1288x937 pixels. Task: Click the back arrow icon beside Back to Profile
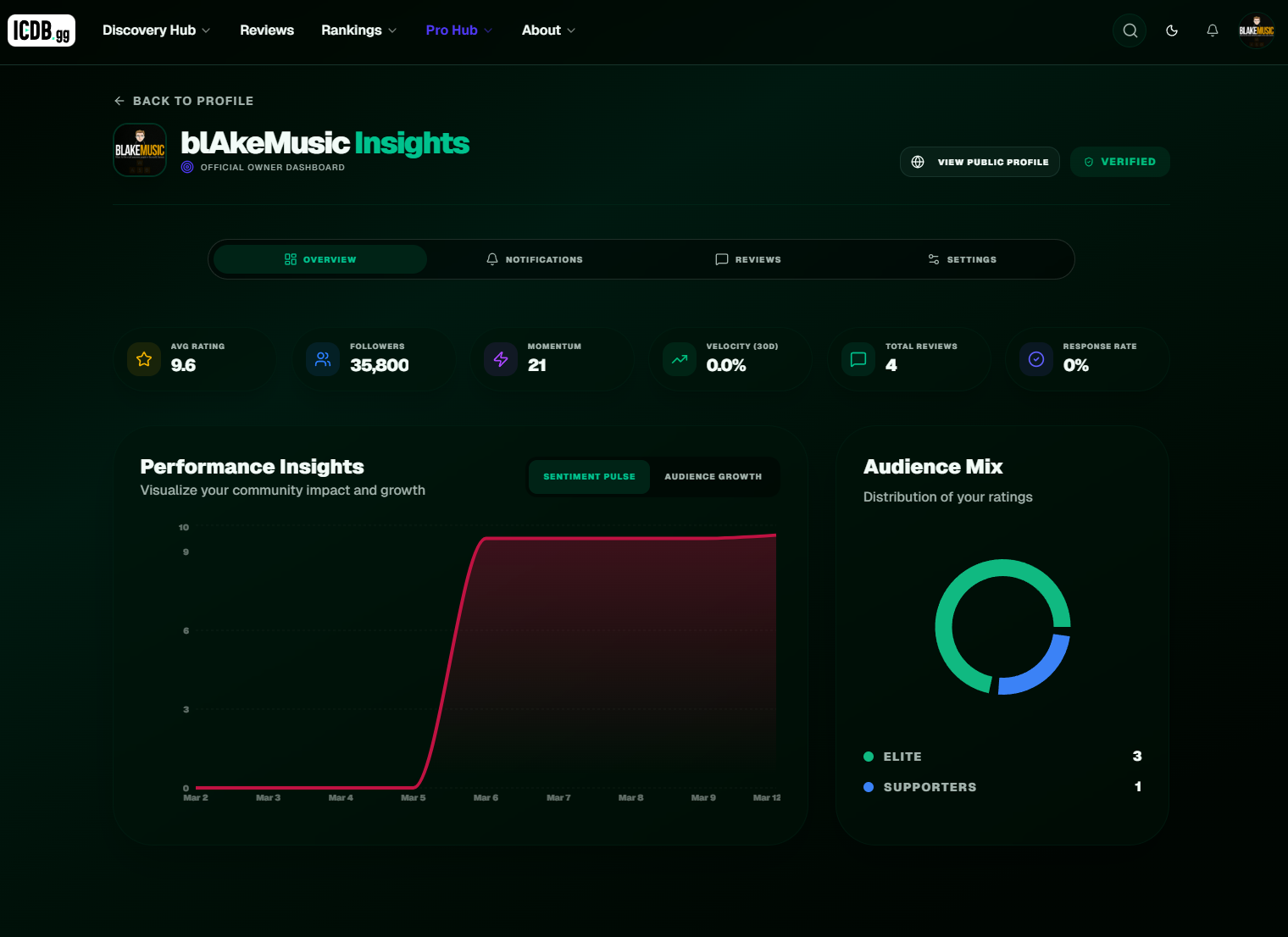[x=119, y=101]
